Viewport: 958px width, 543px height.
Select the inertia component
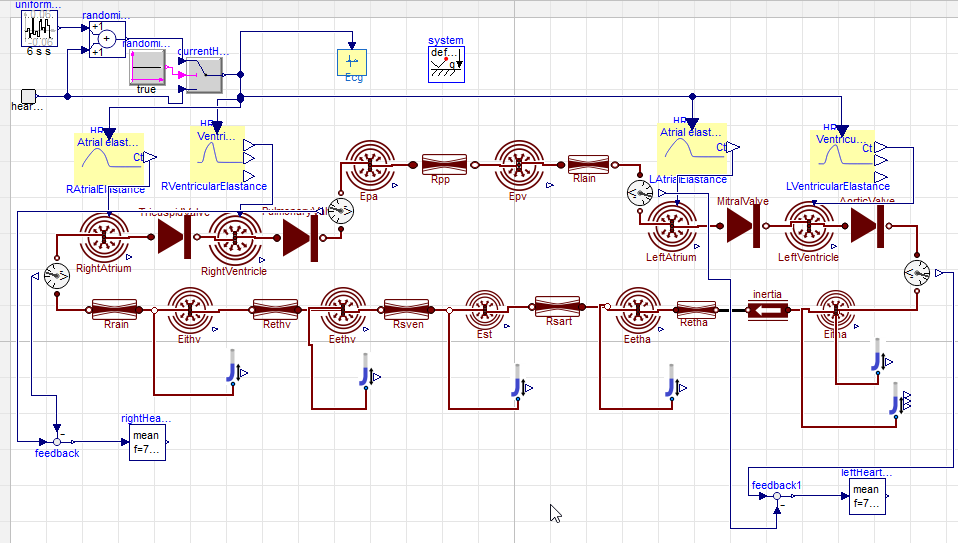(x=768, y=310)
